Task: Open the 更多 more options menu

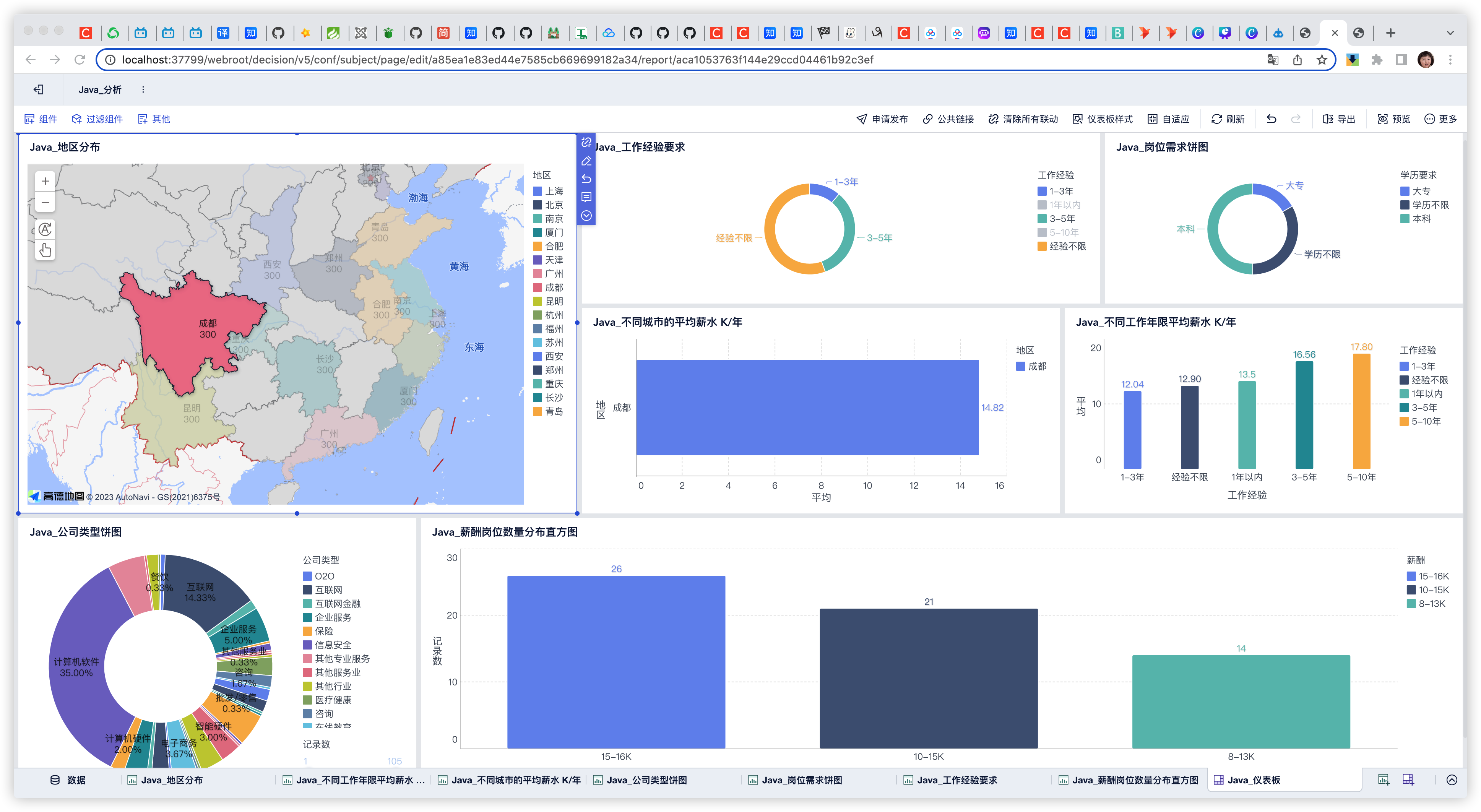Action: pyautogui.click(x=1440, y=119)
